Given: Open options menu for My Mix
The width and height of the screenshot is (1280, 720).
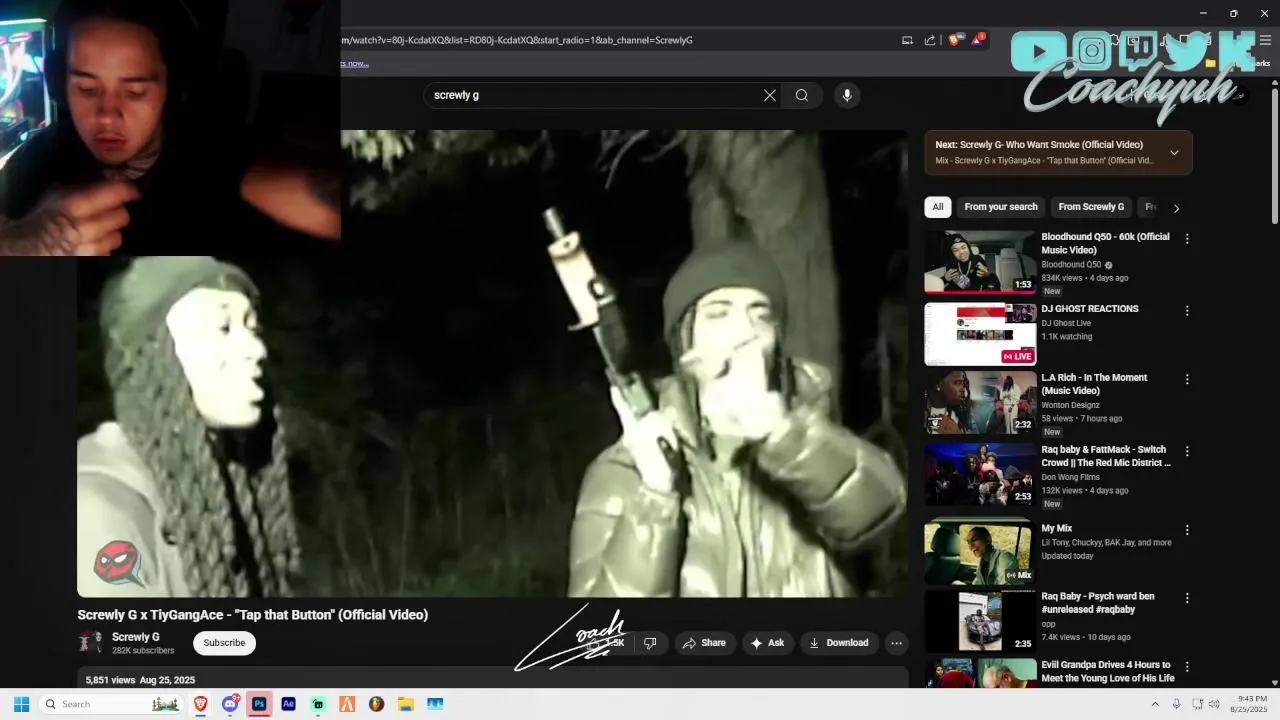Looking at the screenshot, I should tap(1187, 530).
